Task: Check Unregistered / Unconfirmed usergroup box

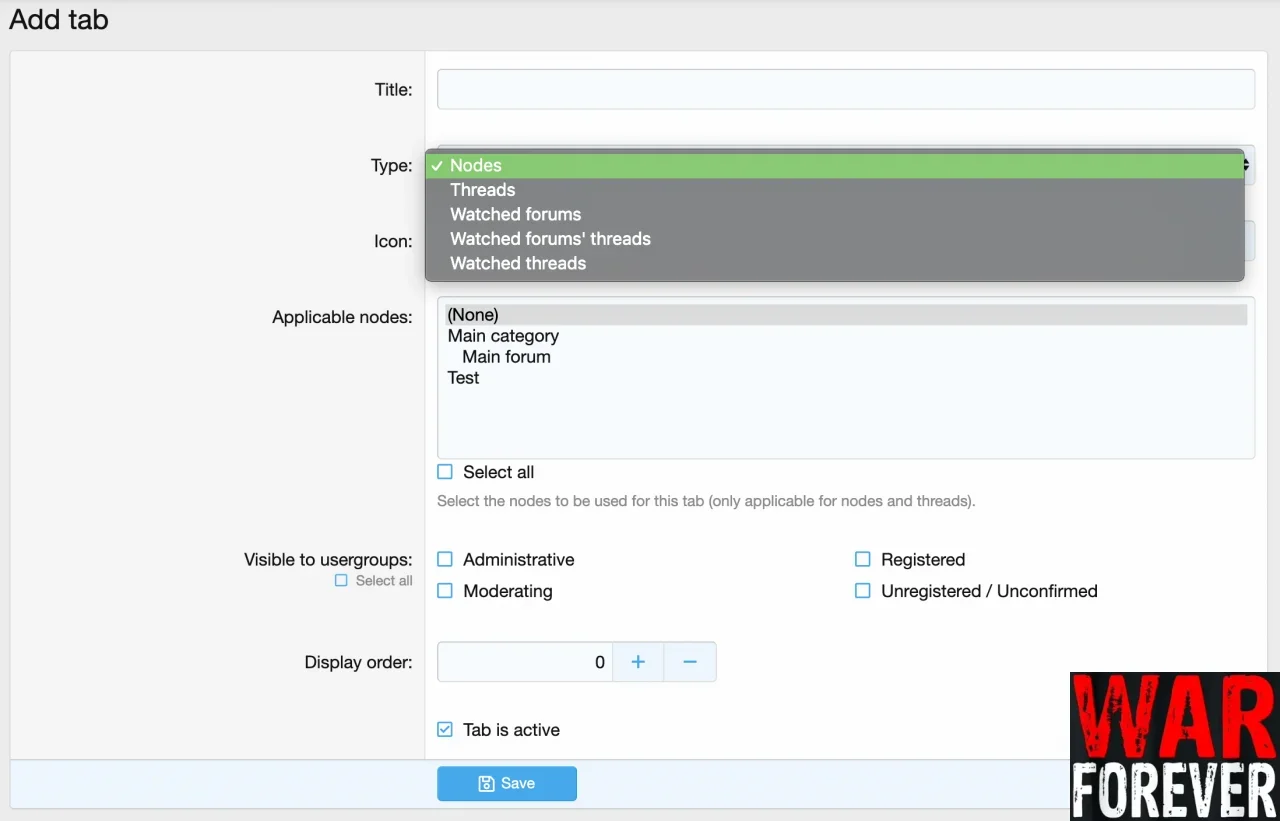Action: 863,591
